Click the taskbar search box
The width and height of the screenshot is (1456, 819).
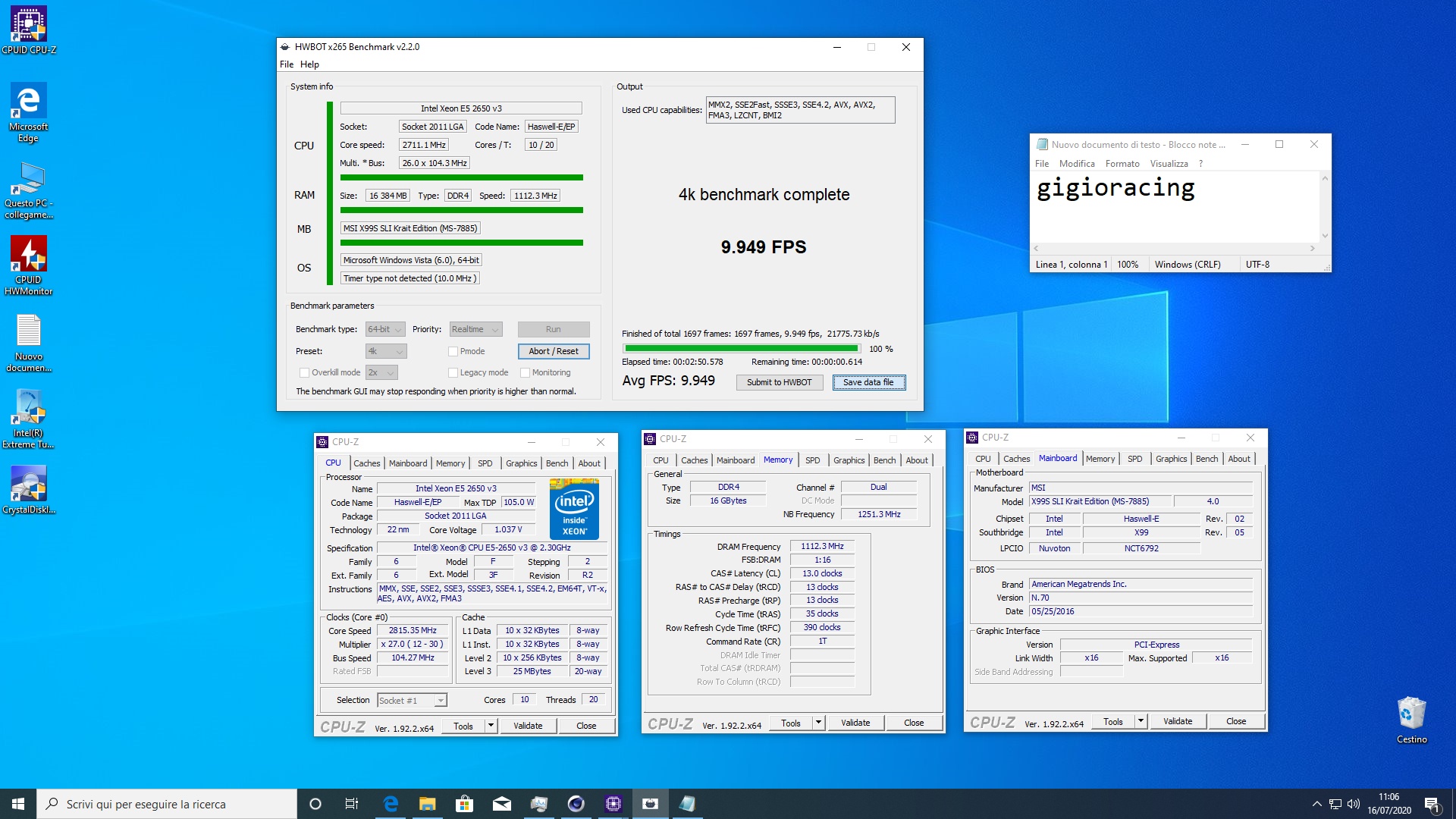167,804
